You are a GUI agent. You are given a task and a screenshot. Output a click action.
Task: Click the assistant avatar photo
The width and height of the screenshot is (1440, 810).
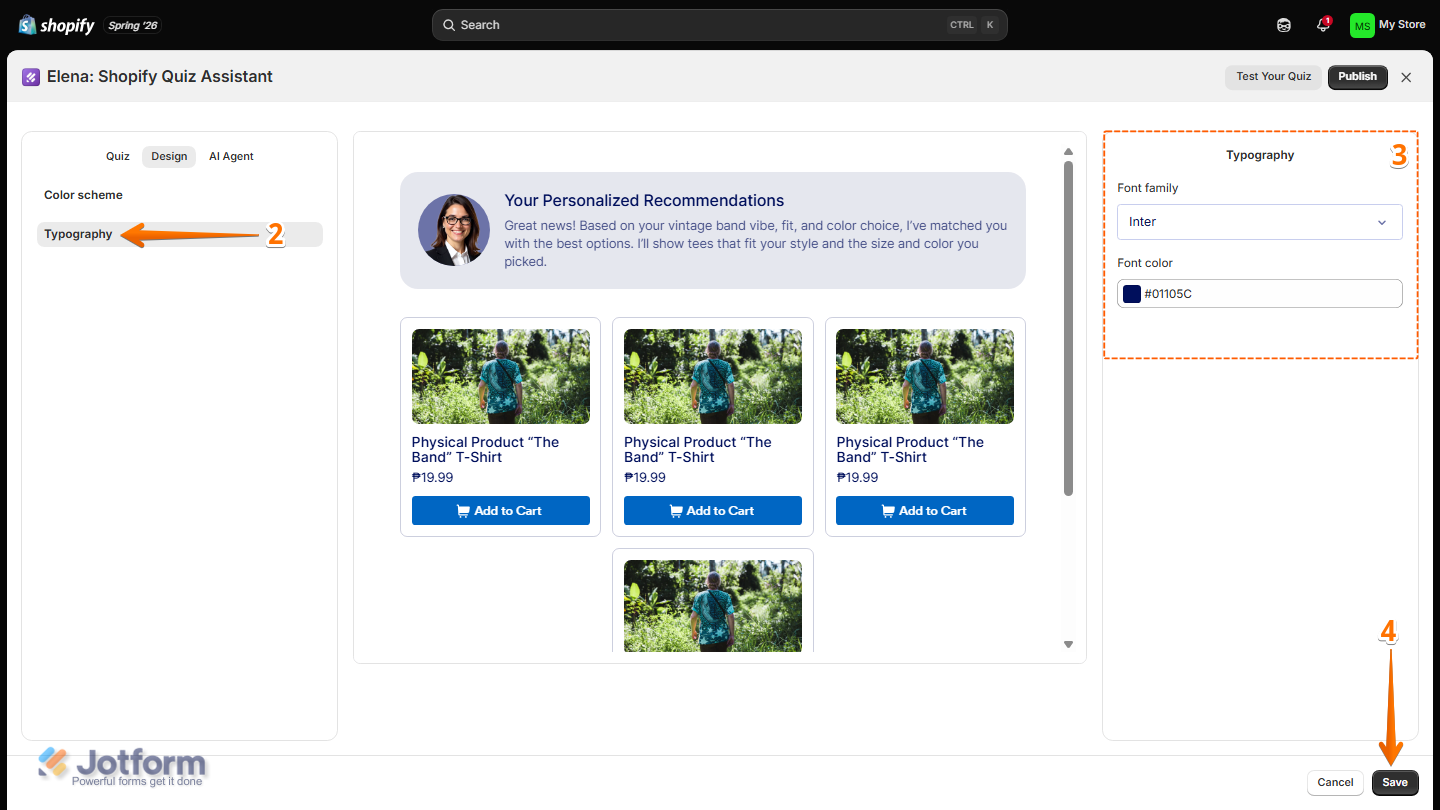pos(454,230)
